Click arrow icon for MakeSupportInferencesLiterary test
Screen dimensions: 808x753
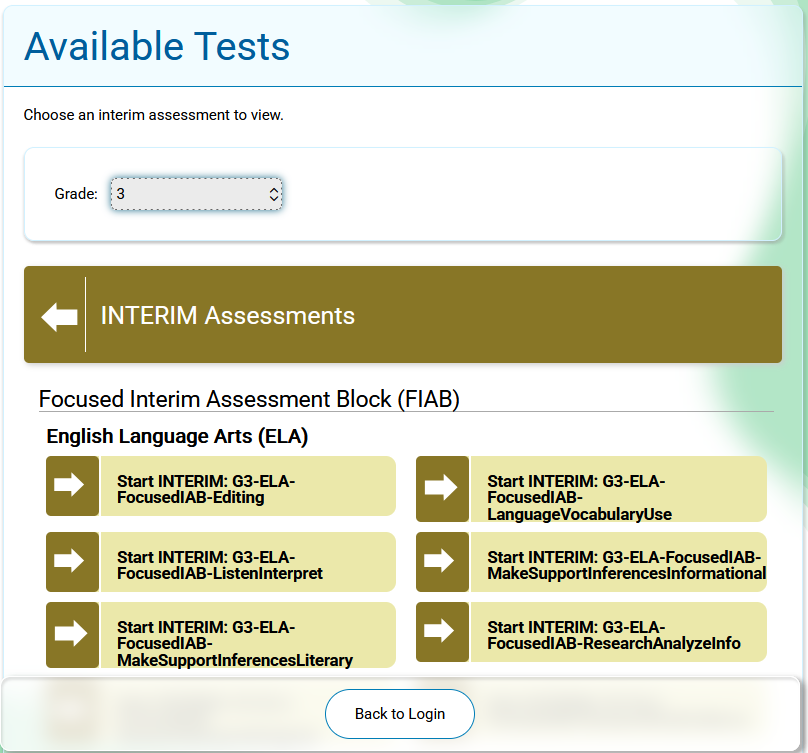tap(71, 634)
